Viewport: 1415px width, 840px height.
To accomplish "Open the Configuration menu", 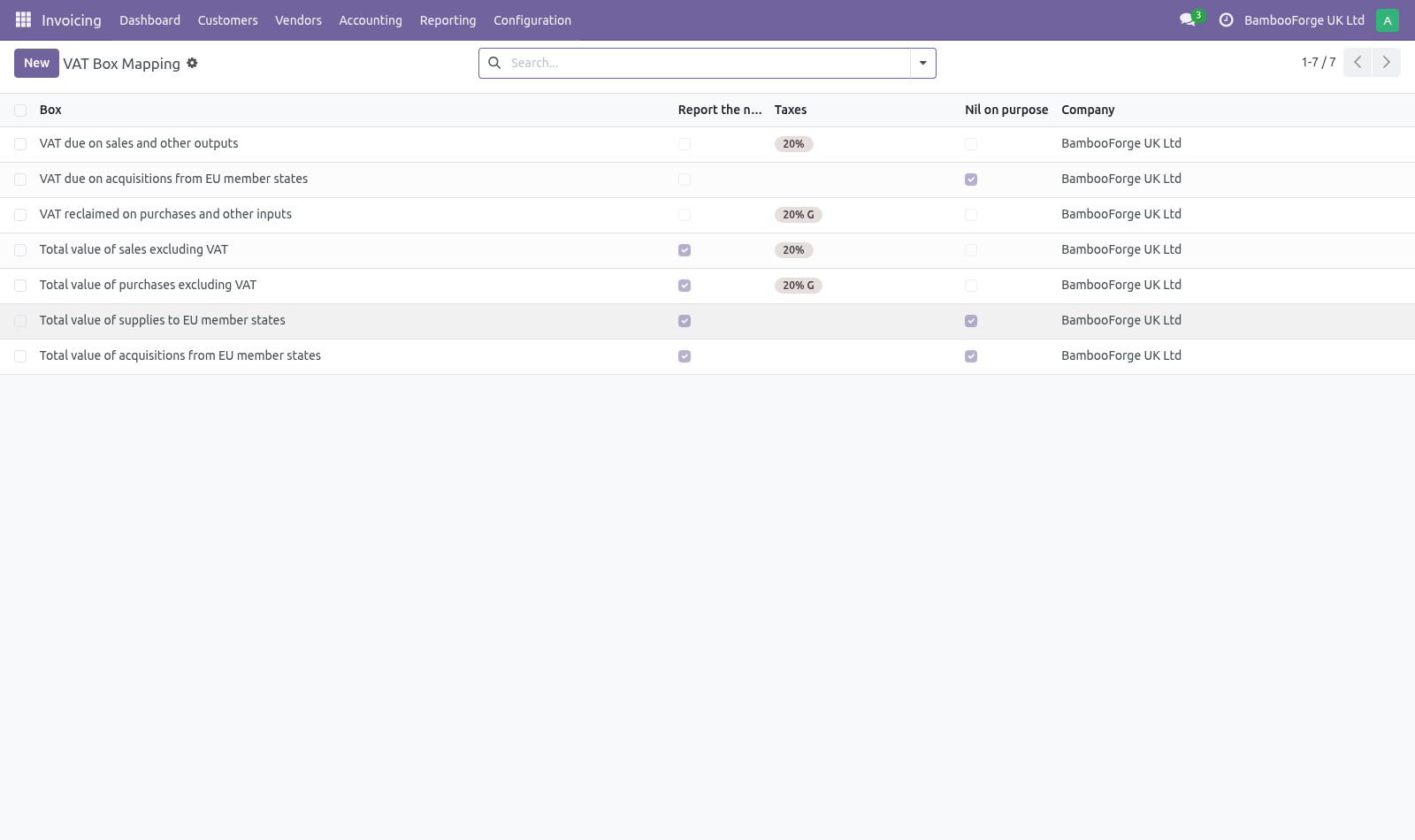I will coord(532,20).
